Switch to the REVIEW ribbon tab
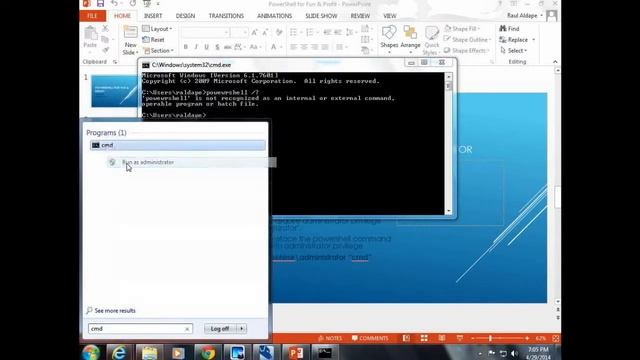 pyautogui.click(x=360, y=16)
